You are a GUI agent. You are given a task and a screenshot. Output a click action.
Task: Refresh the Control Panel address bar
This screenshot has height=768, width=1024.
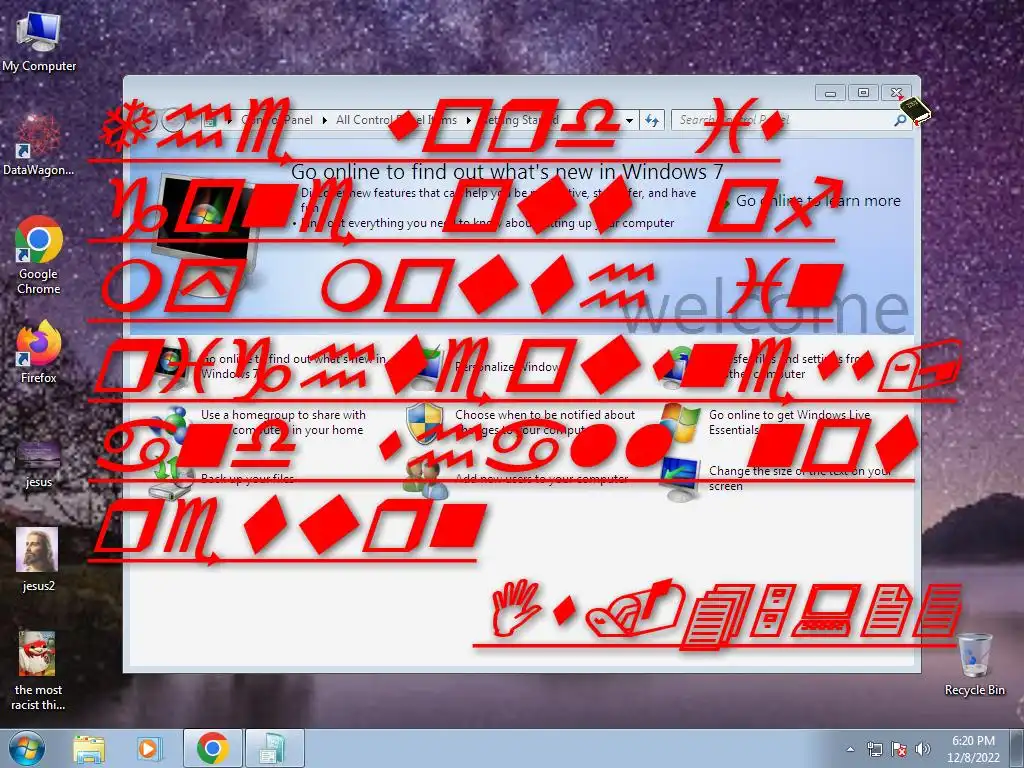[652, 120]
